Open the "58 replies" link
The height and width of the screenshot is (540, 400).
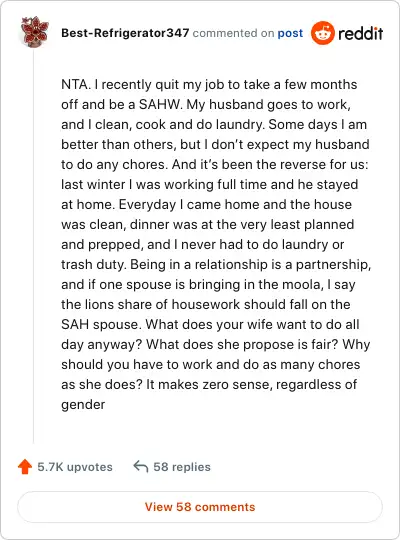(x=182, y=467)
